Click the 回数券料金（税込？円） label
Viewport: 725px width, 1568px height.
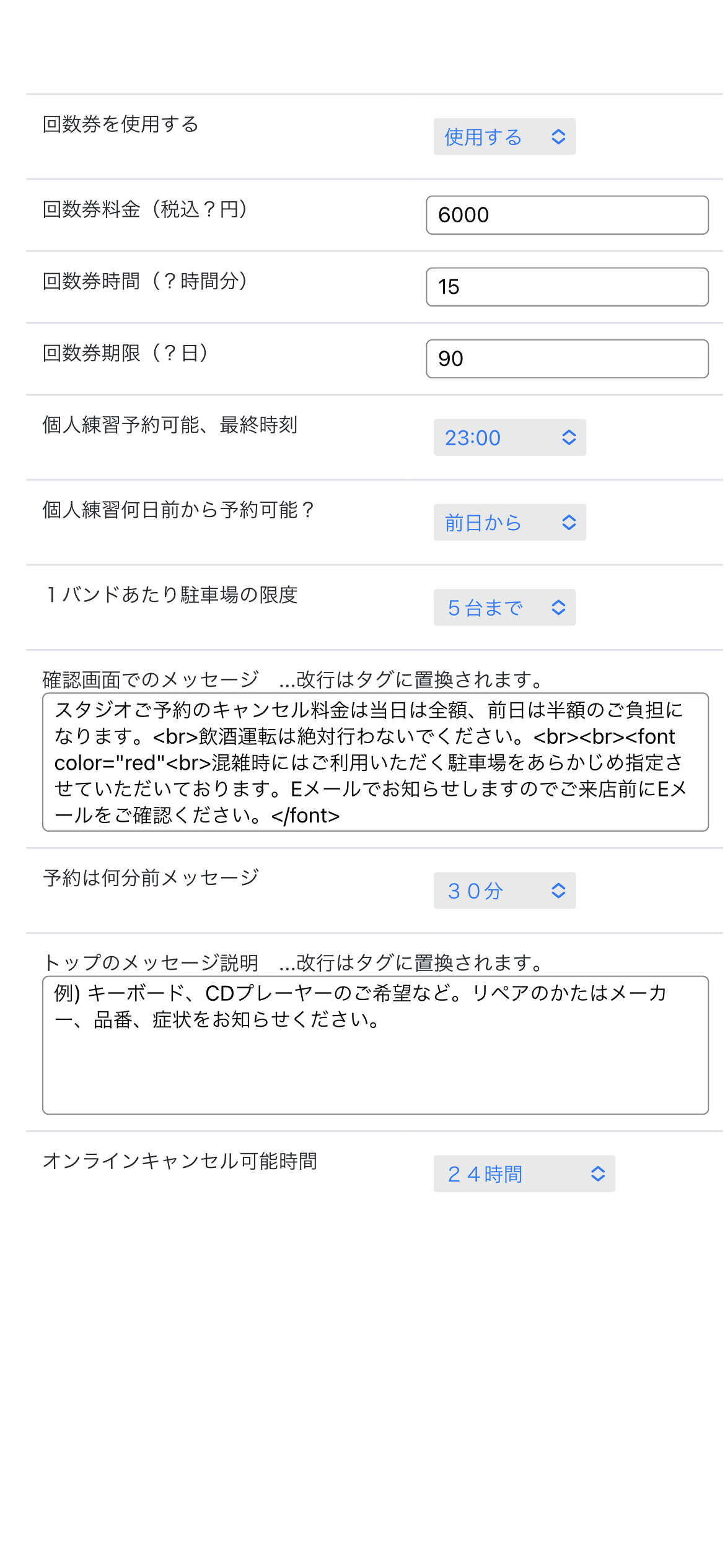[x=146, y=209]
